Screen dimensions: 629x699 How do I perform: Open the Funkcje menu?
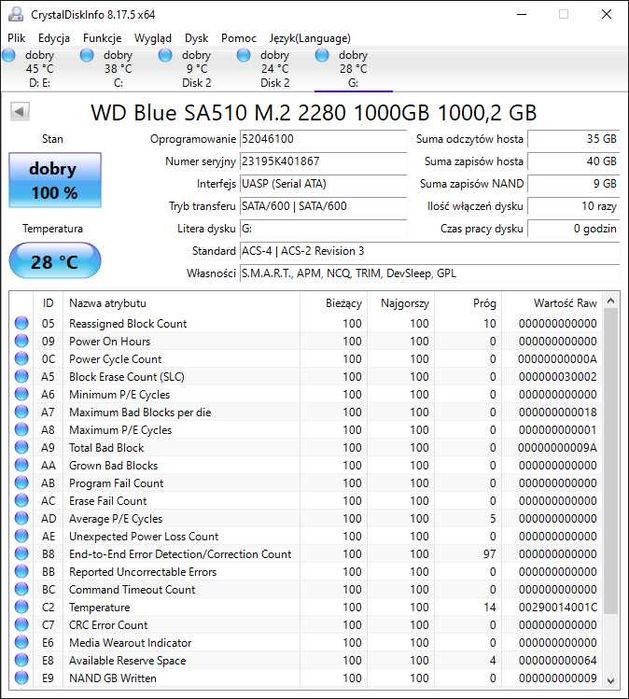[102, 38]
